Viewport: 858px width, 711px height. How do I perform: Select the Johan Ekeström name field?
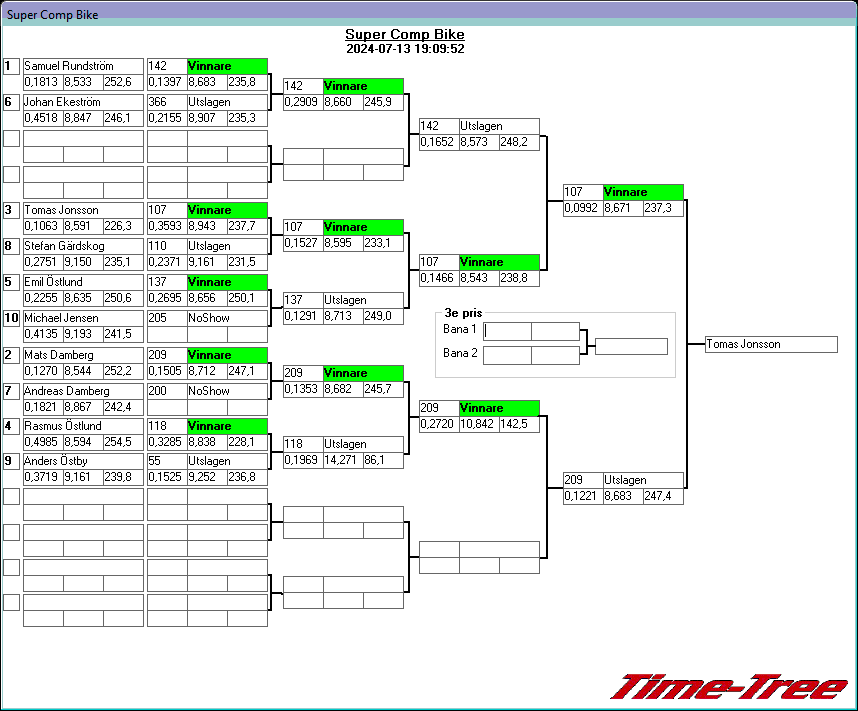point(83,102)
